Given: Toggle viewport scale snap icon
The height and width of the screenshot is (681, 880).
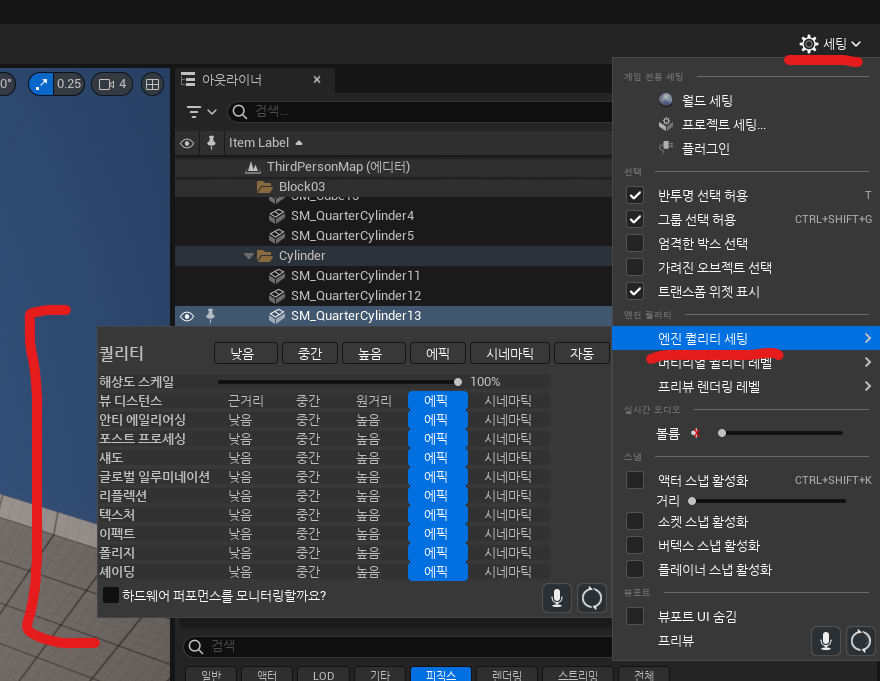Looking at the screenshot, I should click(x=41, y=84).
